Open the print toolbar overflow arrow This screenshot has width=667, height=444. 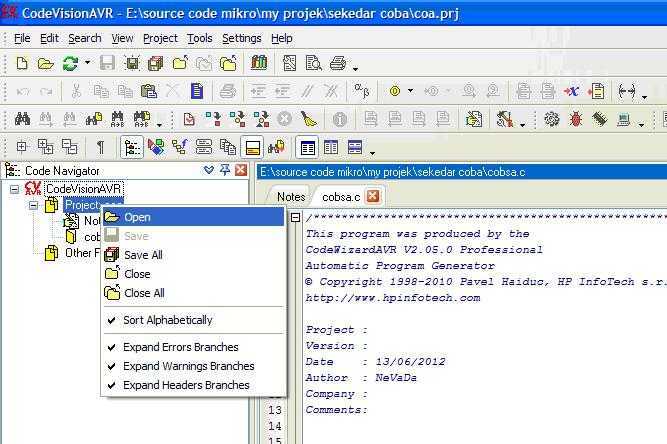tap(356, 68)
